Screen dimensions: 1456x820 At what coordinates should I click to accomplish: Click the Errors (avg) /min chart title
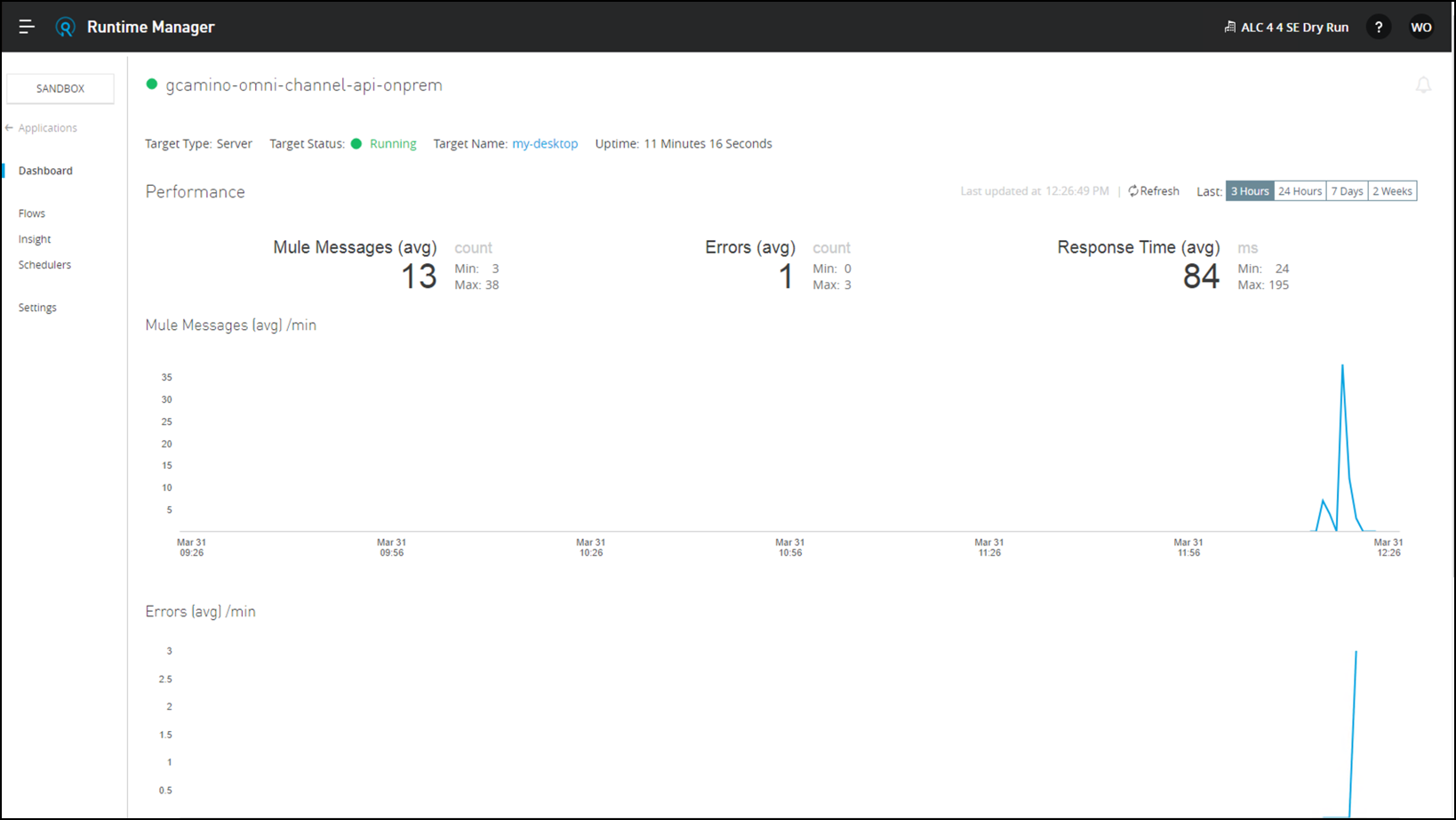pos(200,612)
